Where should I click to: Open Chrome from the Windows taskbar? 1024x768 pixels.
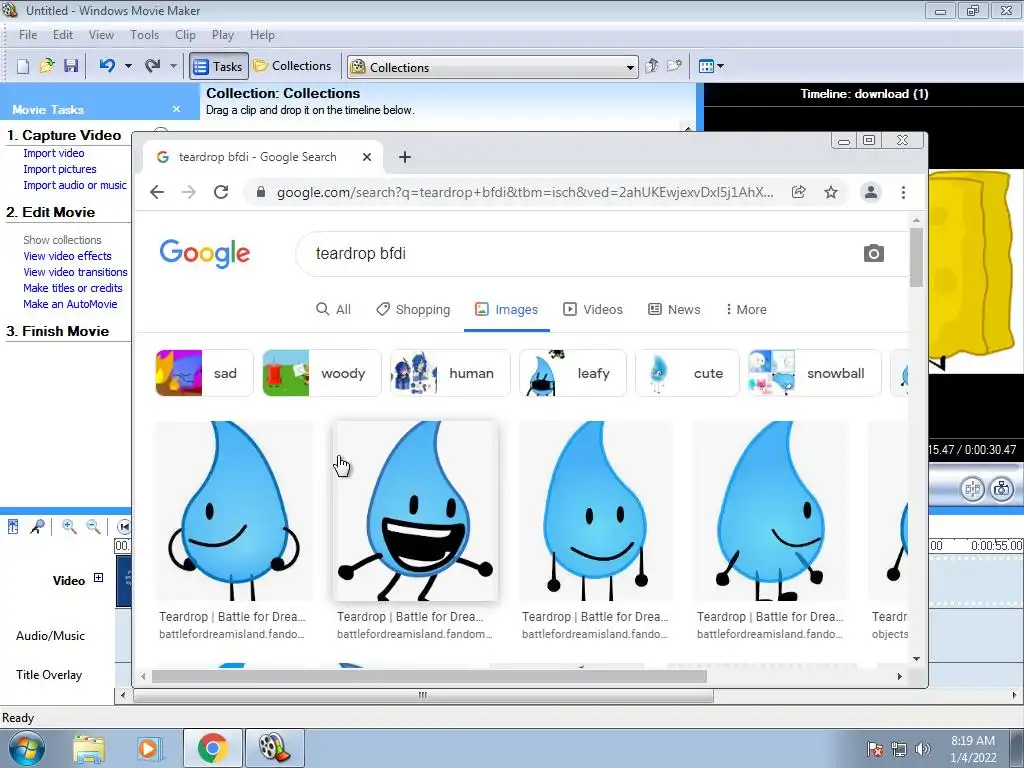coord(212,748)
